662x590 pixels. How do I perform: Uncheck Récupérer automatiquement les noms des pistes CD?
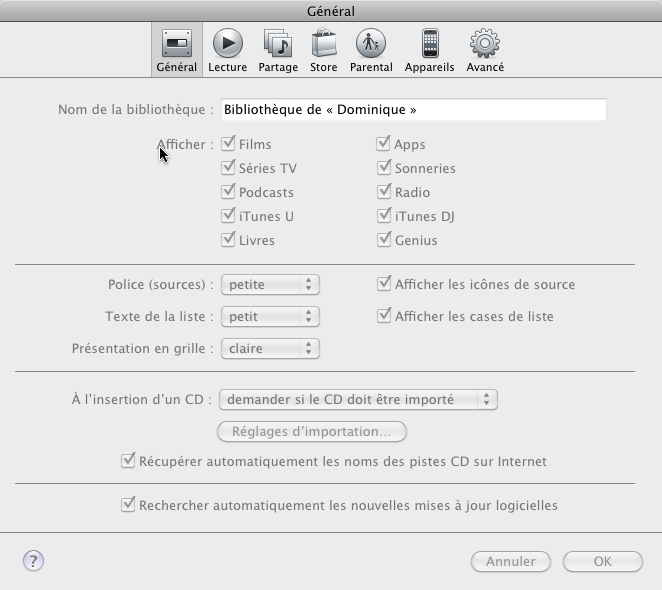pos(128,461)
